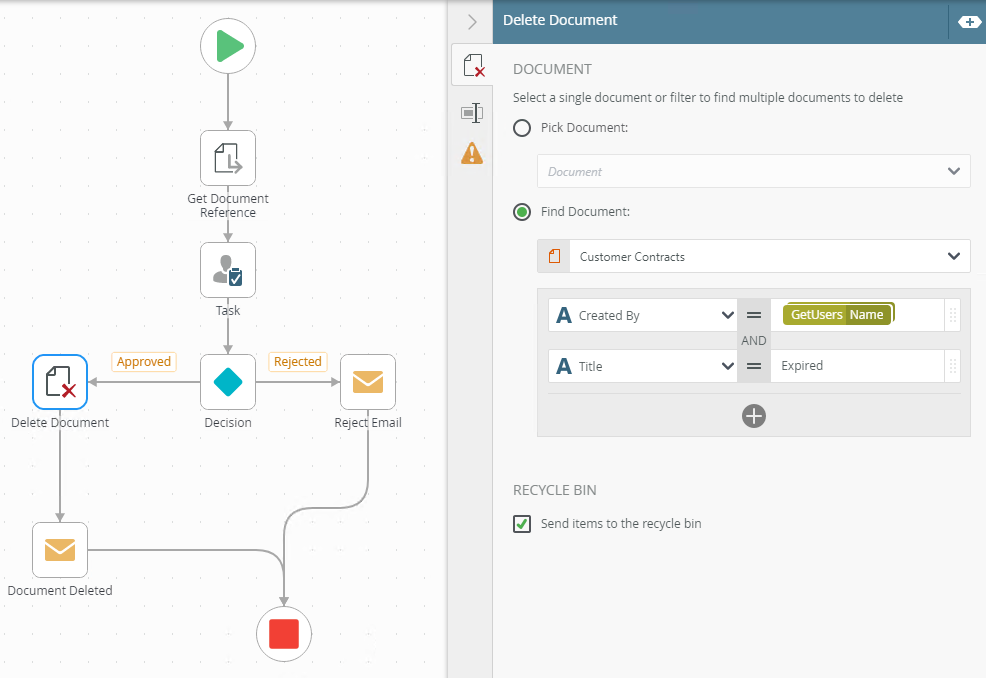Choose the Pick Document radio option

click(522, 128)
